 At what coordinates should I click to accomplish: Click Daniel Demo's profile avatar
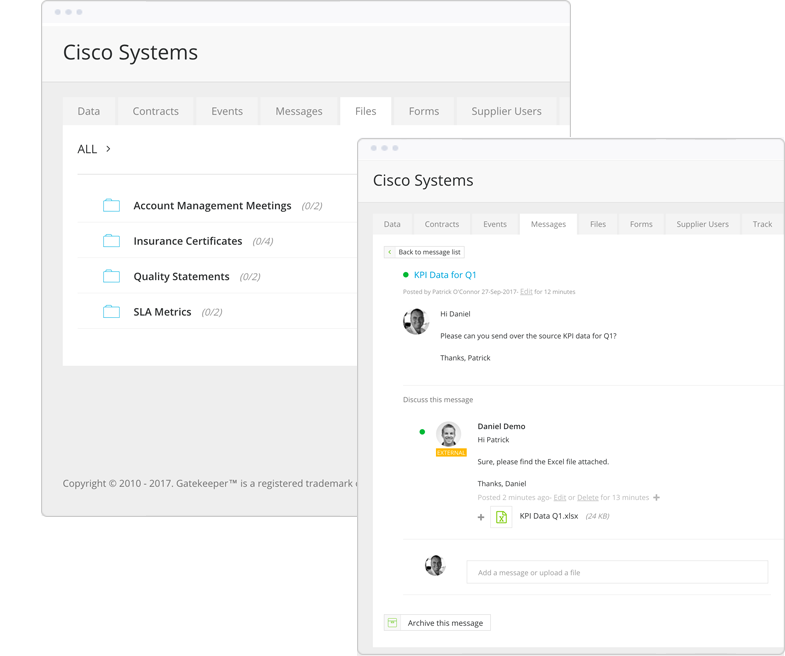449,434
